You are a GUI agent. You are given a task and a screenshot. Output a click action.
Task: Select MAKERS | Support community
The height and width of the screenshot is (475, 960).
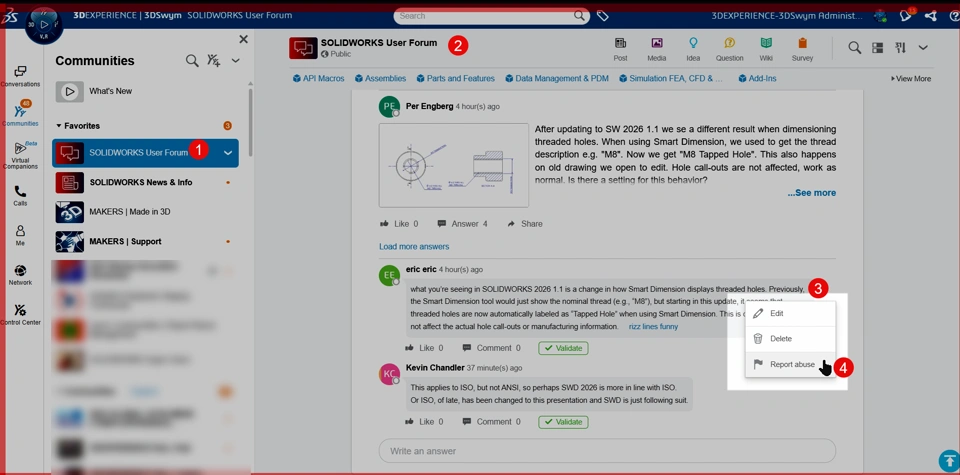145,242
